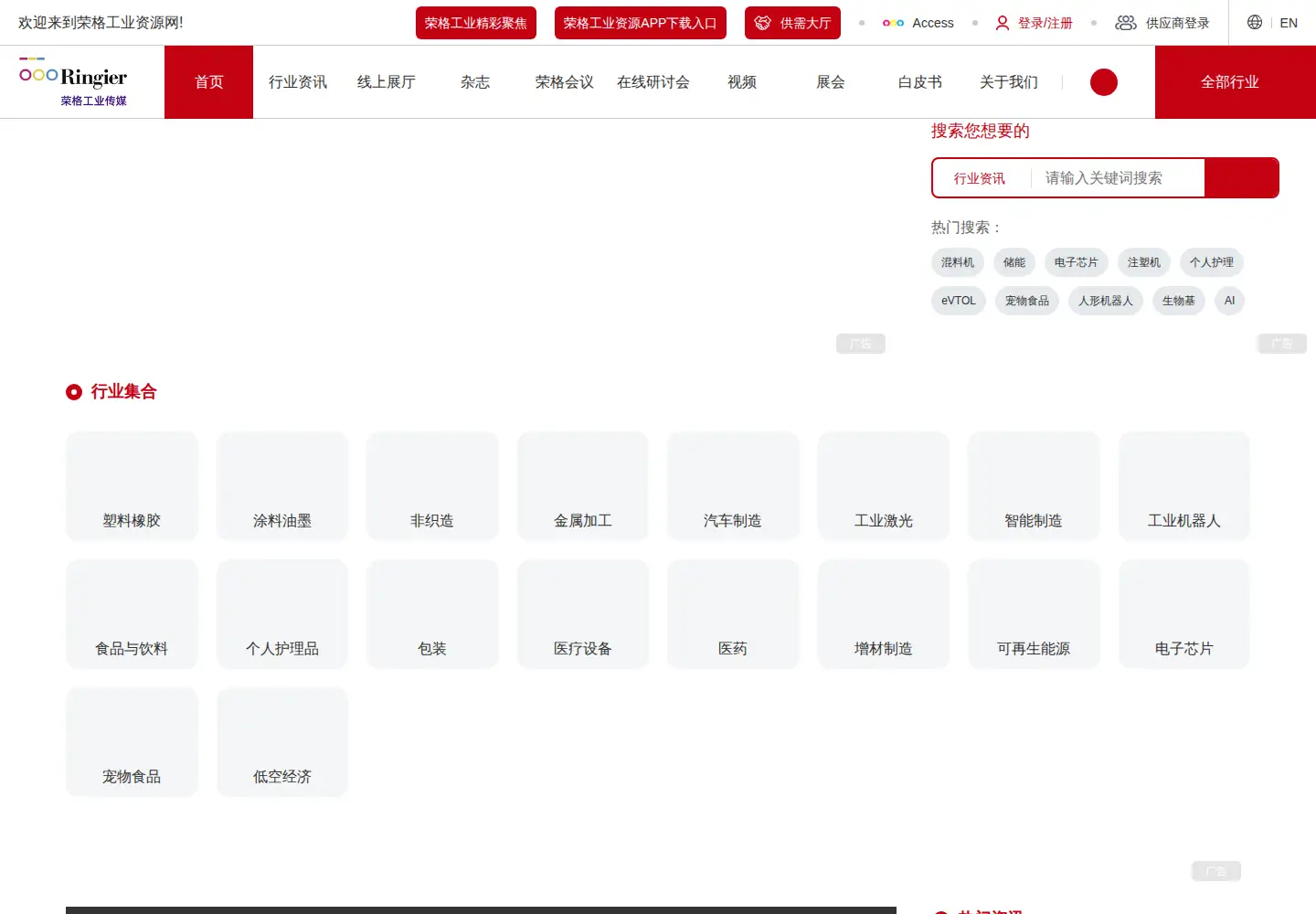
Task: Open the 增材制造 industry card
Action: pyautogui.click(x=884, y=614)
